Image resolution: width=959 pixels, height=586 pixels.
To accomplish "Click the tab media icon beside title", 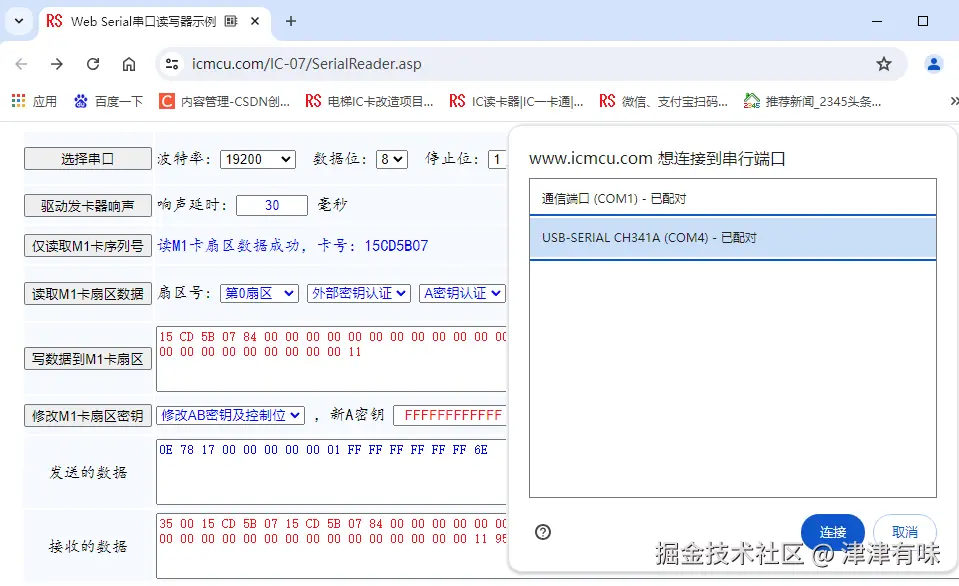I will click(x=231, y=21).
